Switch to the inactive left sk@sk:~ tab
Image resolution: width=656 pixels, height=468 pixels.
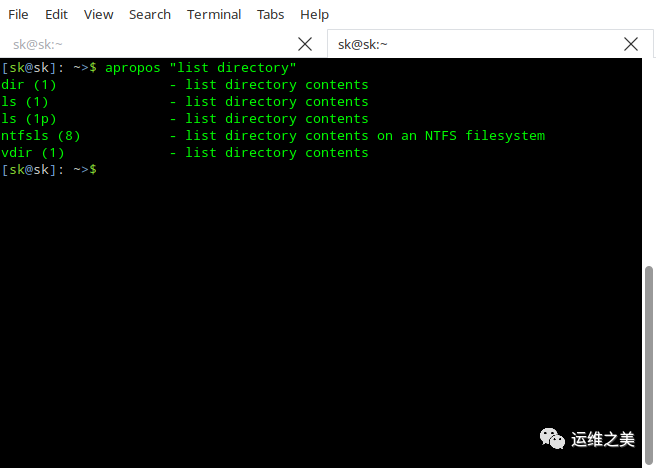150,44
